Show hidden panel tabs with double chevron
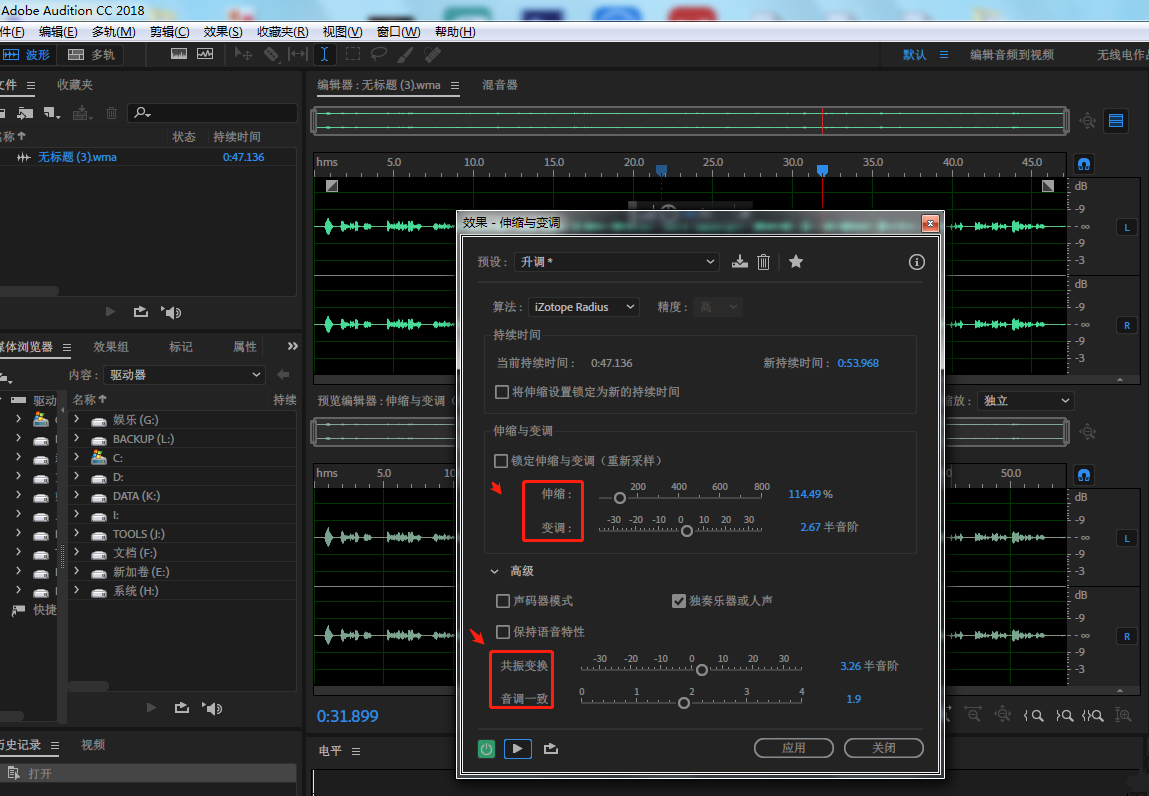 292,346
